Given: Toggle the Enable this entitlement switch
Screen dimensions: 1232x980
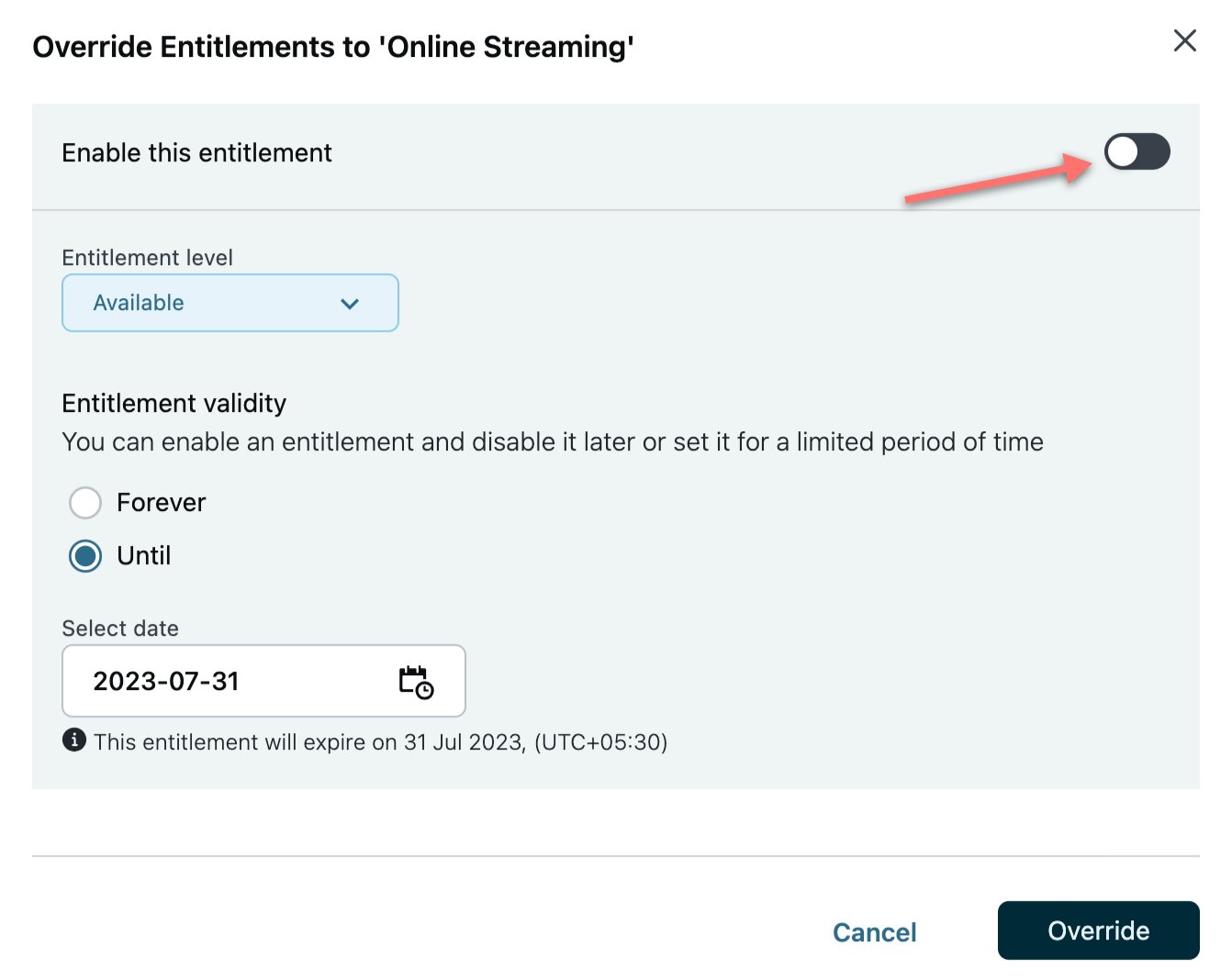Looking at the screenshot, I should click(x=1137, y=152).
